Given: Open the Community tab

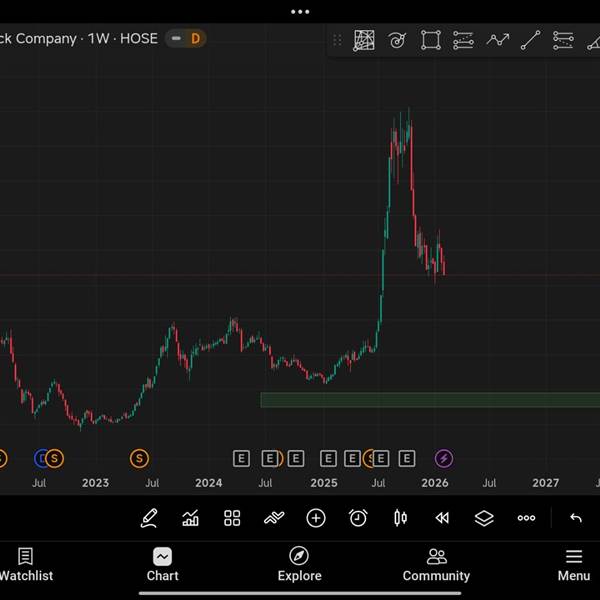Looking at the screenshot, I should point(436,564).
